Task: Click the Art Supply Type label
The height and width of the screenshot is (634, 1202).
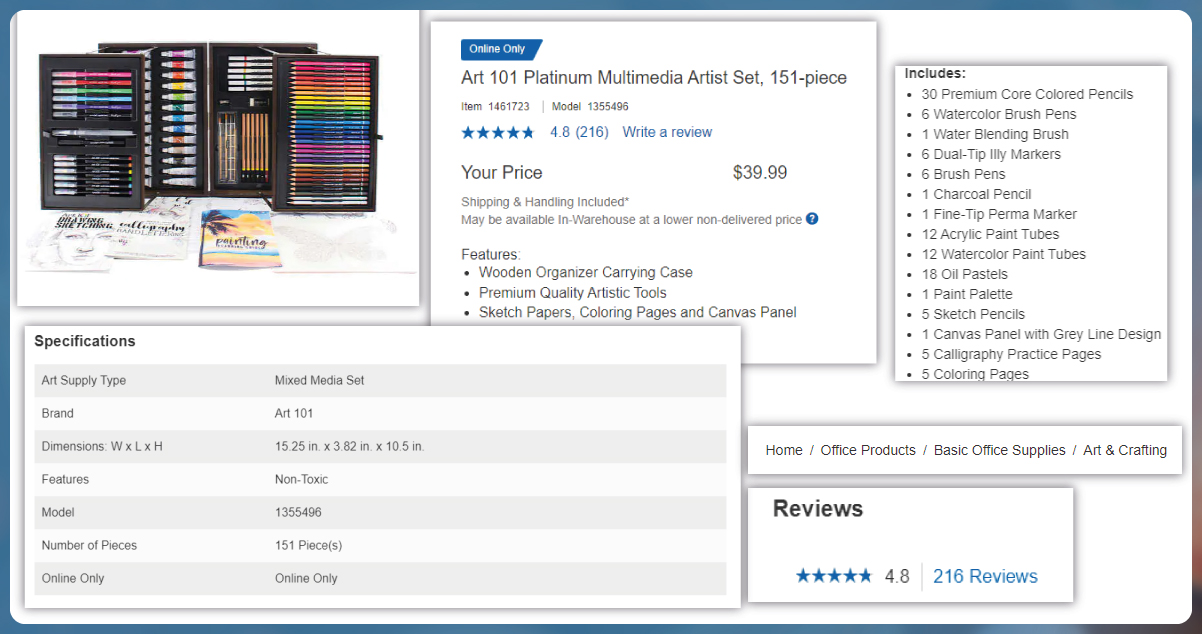Action: [84, 380]
